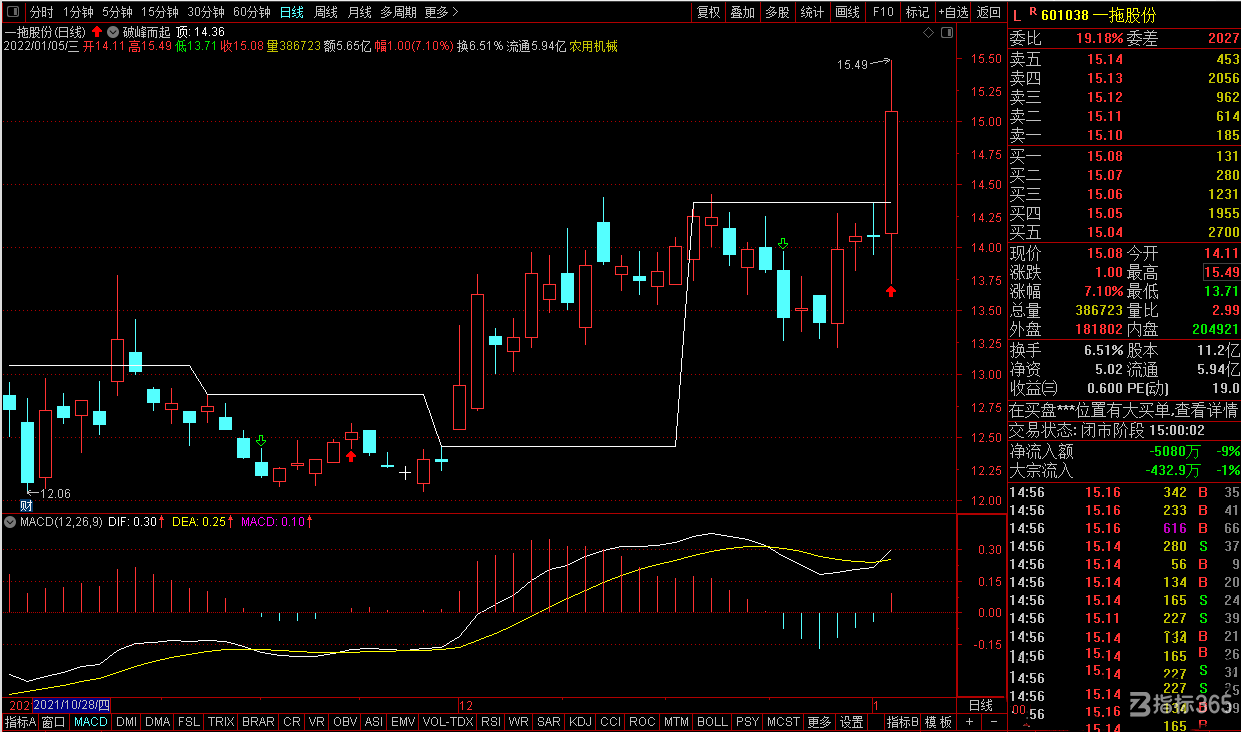Screen dimensions: 1241x732
Task: Click the 模板 template button
Action: 938,722
